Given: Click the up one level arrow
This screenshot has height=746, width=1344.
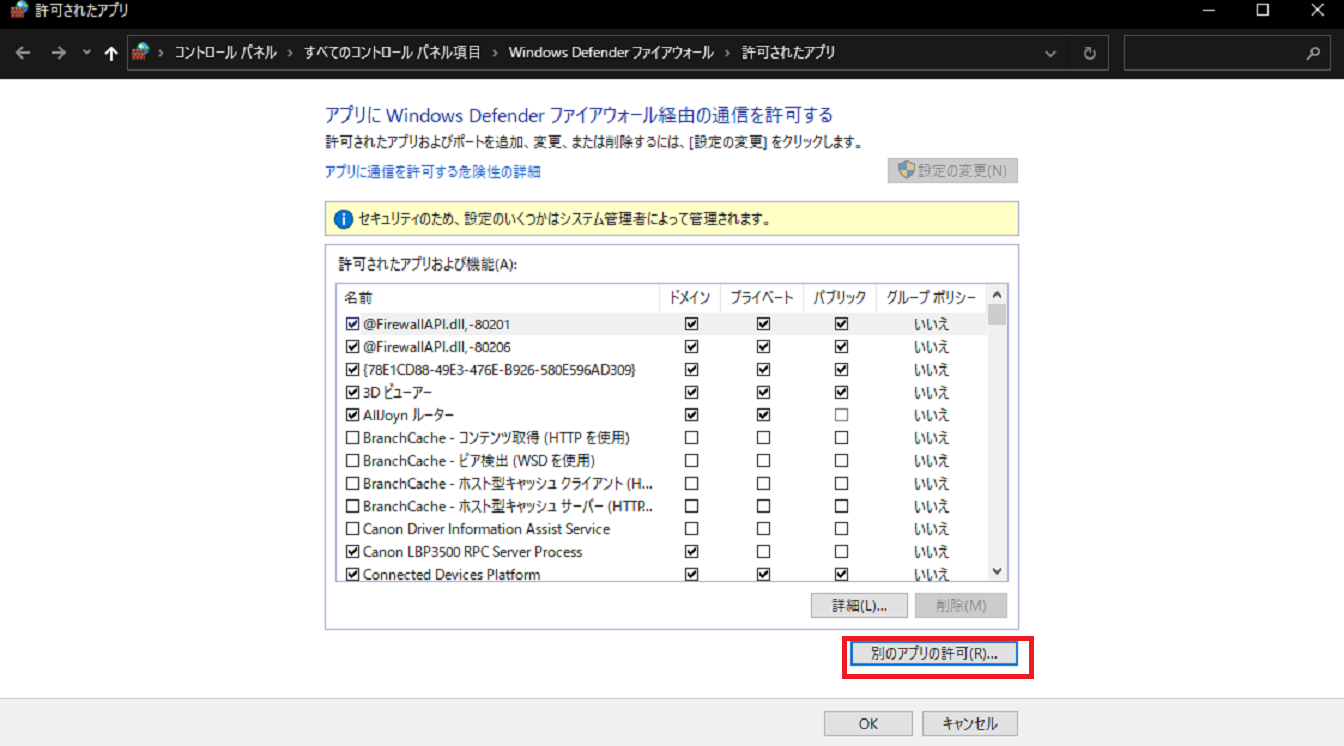Looking at the screenshot, I should (x=110, y=53).
